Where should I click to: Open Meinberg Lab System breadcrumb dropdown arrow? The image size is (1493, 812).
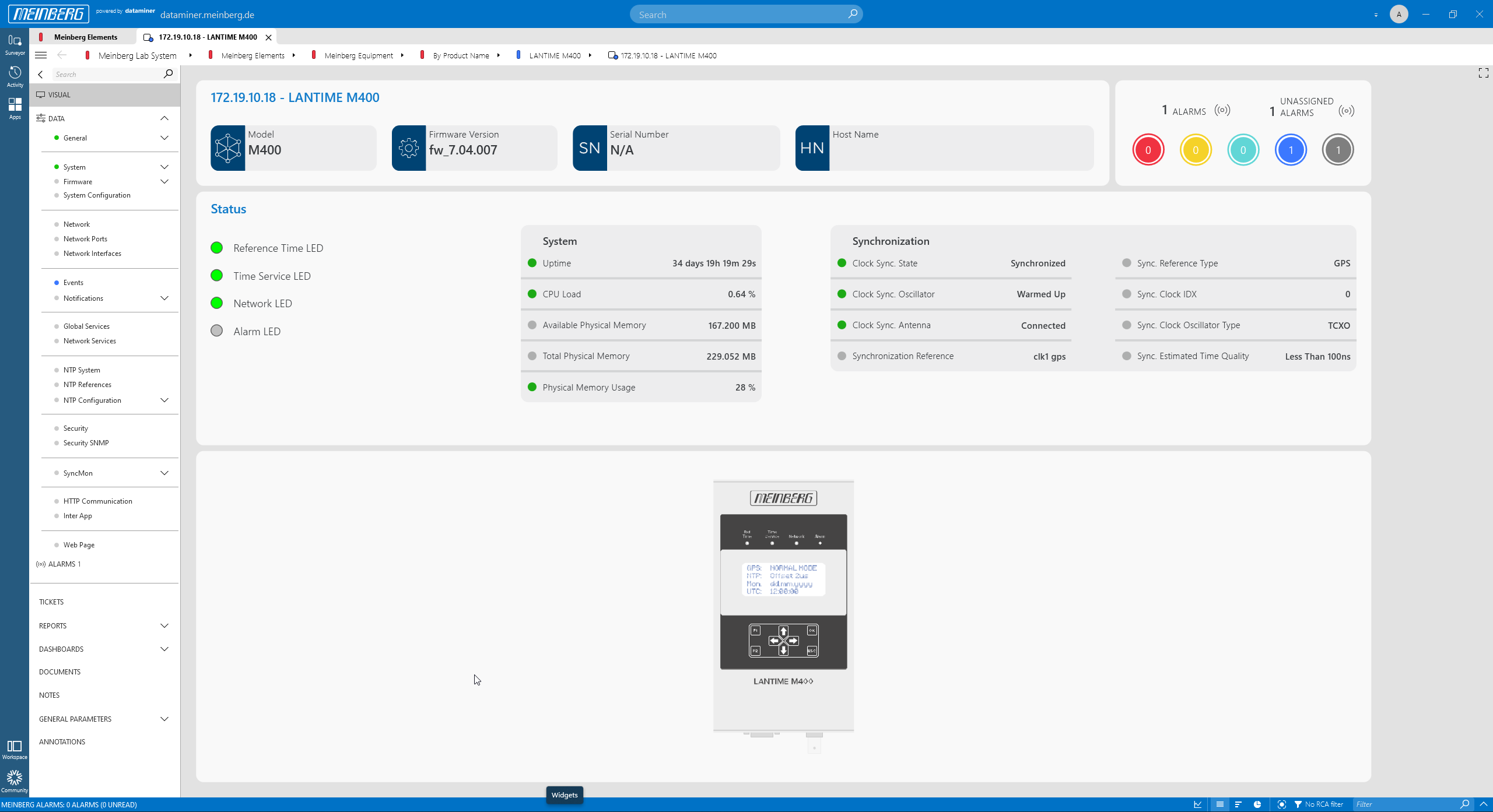point(190,55)
